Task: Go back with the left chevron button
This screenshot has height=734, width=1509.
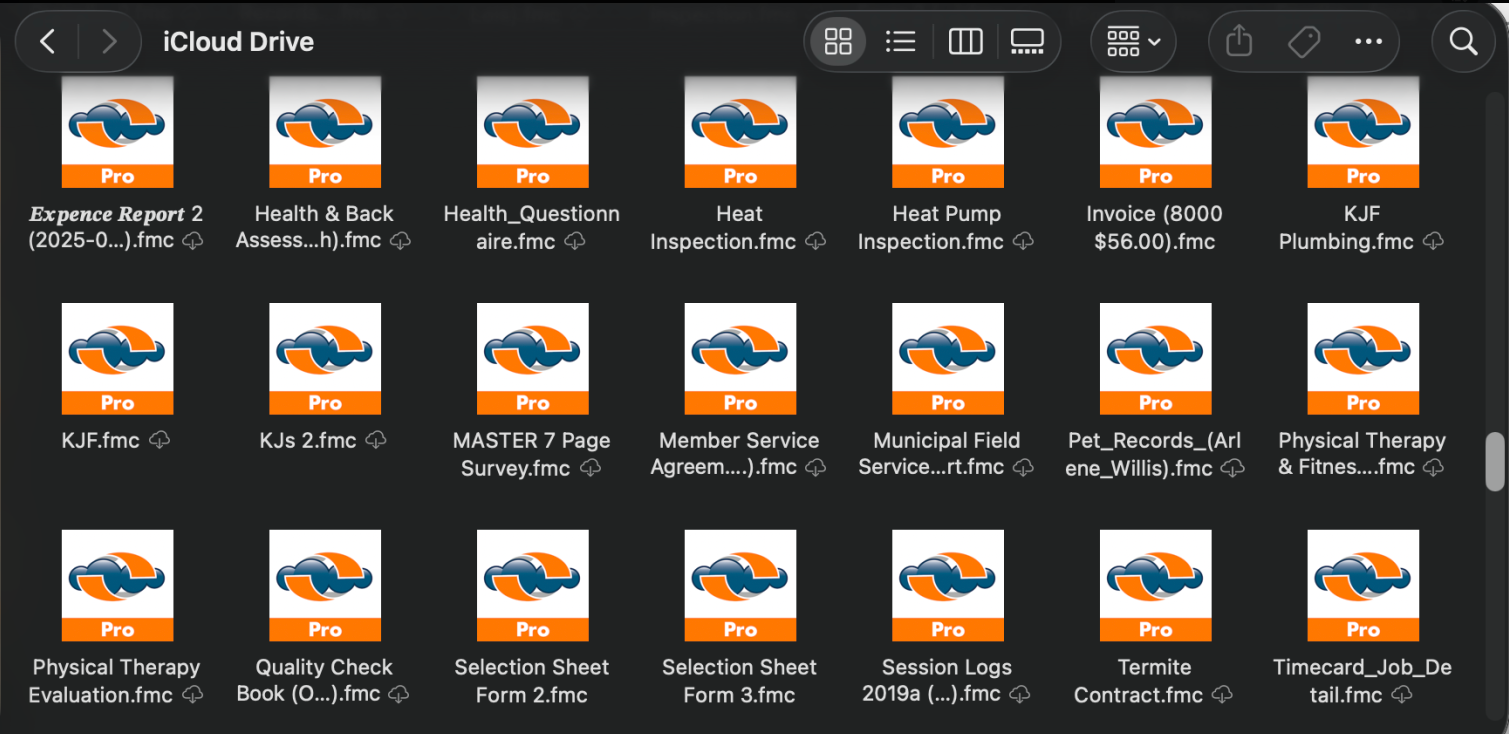Action: tap(48, 41)
